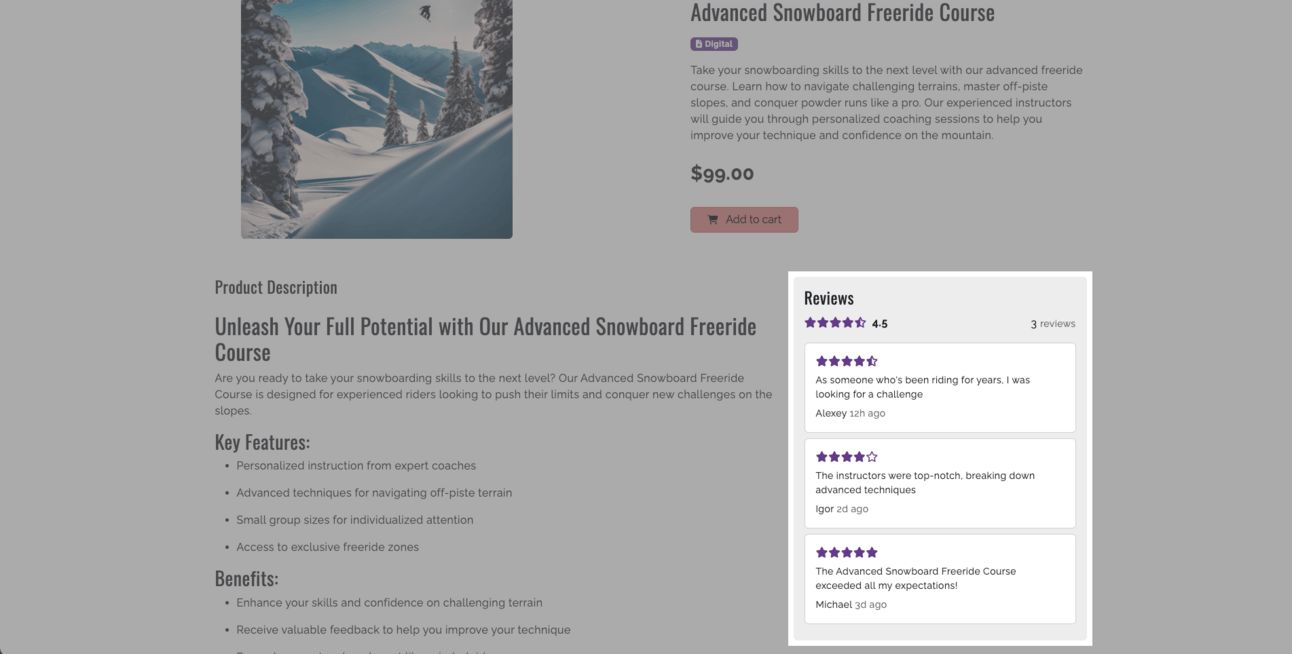Open Alexey's review card

coord(940,388)
